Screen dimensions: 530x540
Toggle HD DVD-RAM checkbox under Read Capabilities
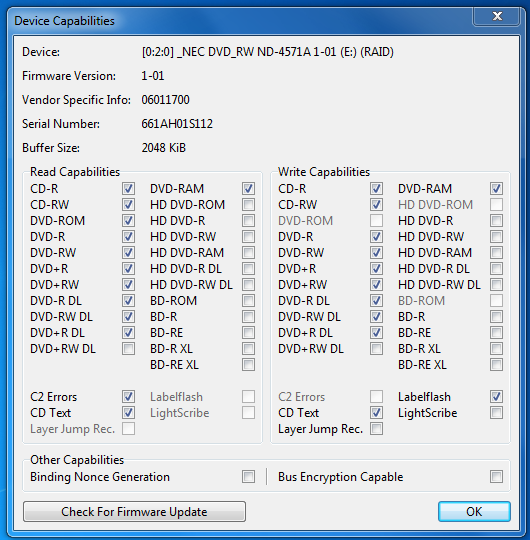(248, 253)
